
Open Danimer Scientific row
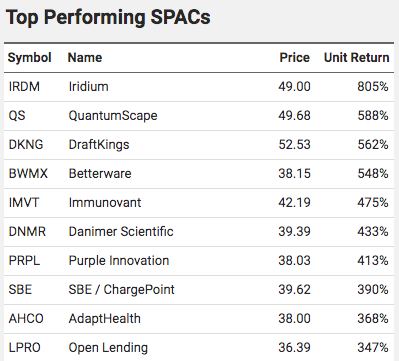click(x=199, y=232)
